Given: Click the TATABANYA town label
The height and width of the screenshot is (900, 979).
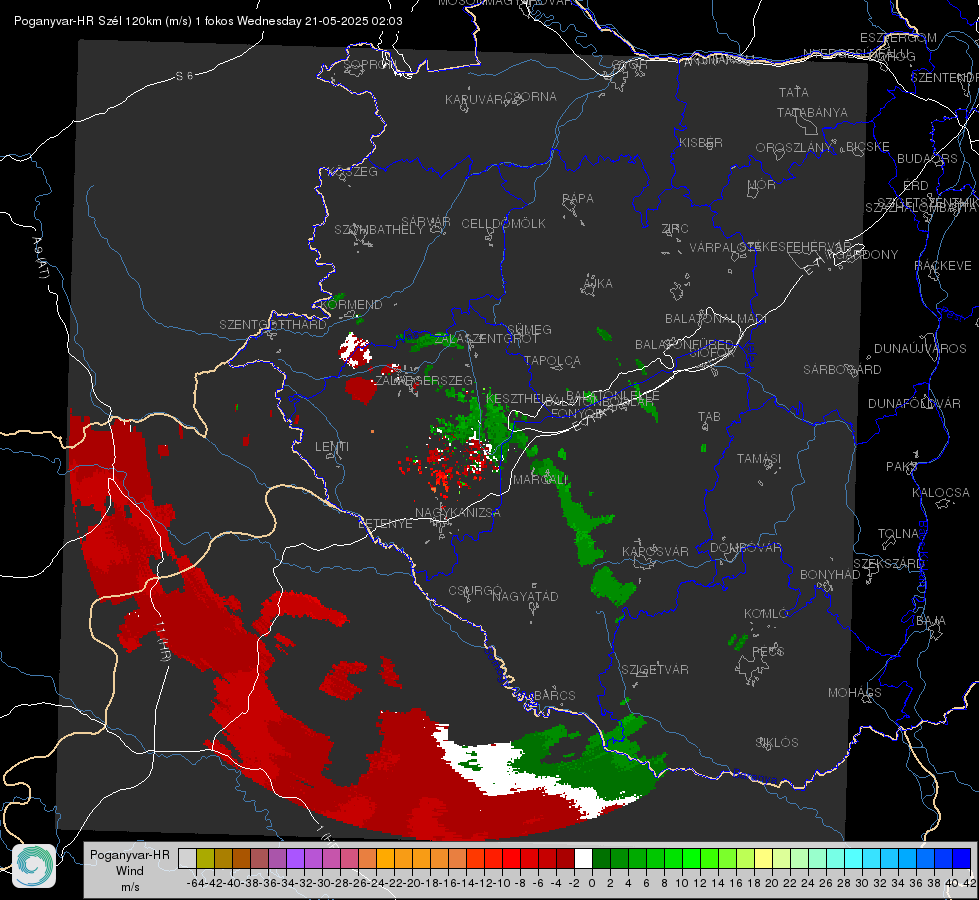Looking at the screenshot, I should point(812,112).
